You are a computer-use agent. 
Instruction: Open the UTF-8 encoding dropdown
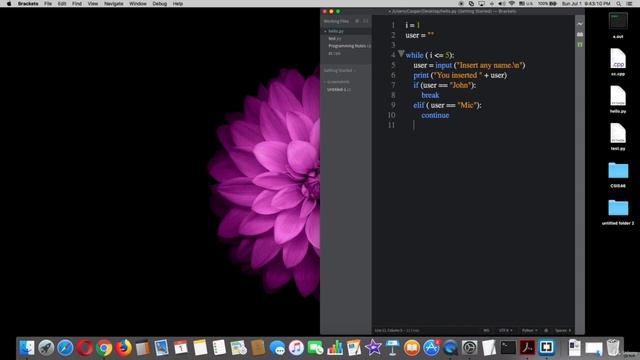[505, 330]
